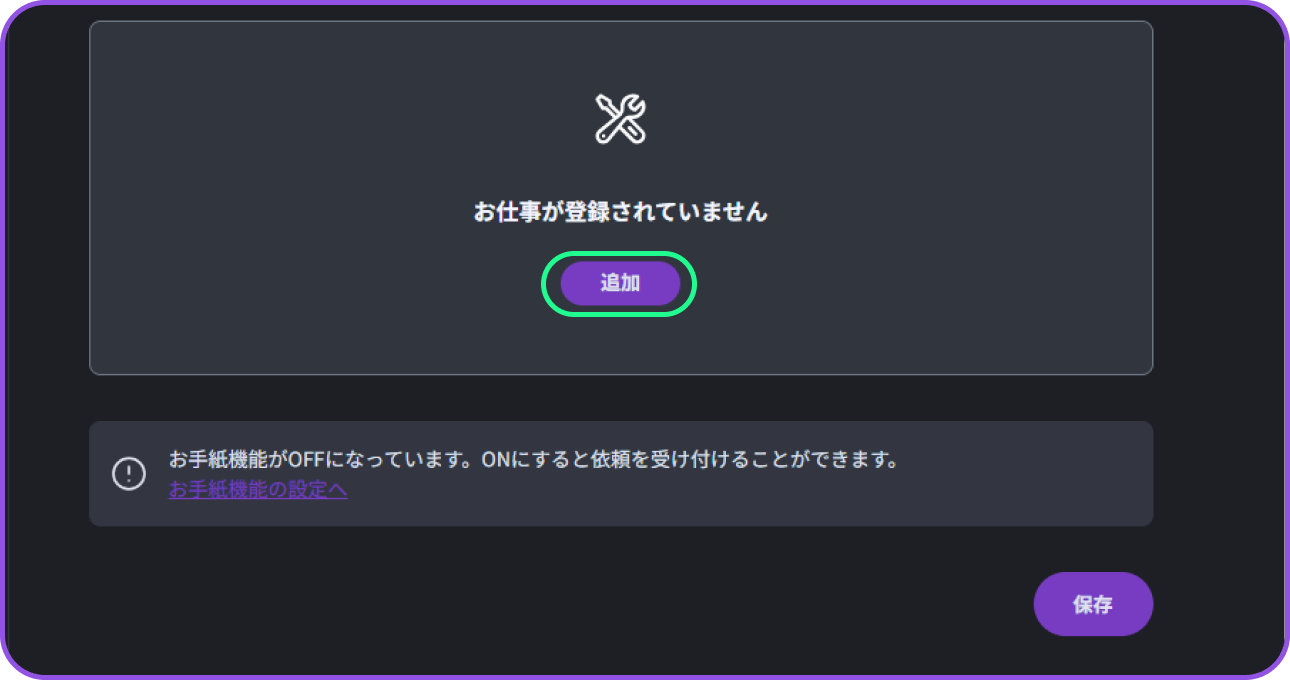Click the purple 追加 button
This screenshot has width=1290, height=680.
620,284
